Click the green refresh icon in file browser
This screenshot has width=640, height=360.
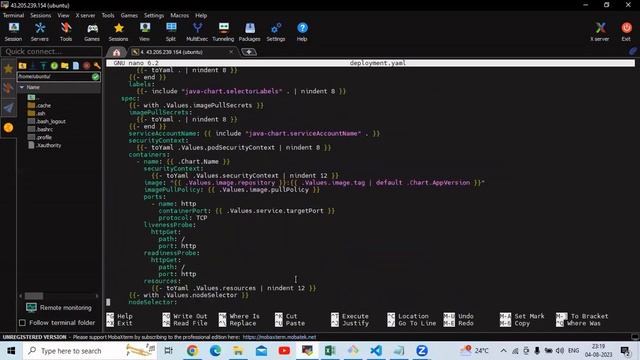54,66
